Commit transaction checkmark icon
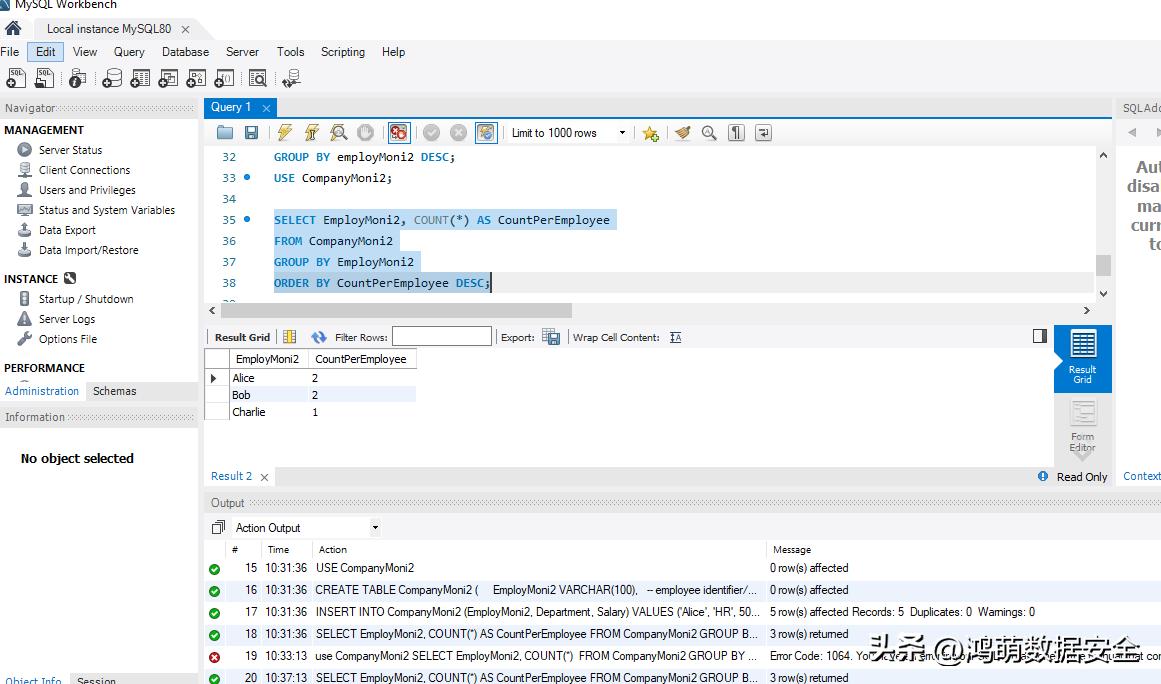 432,133
